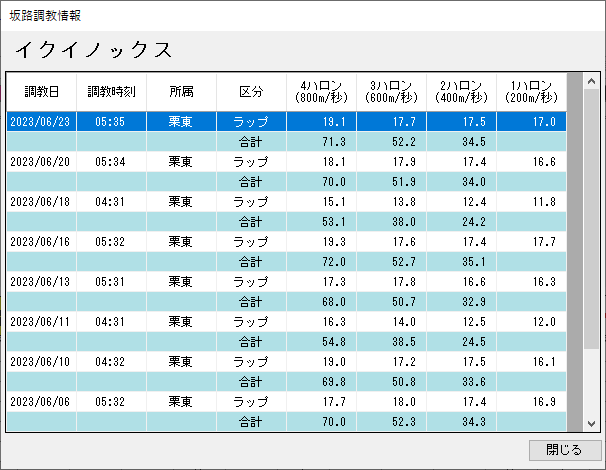Click the 16.3 one-furlong value on 2023/06/13
606x470 pixels.
pos(531,282)
